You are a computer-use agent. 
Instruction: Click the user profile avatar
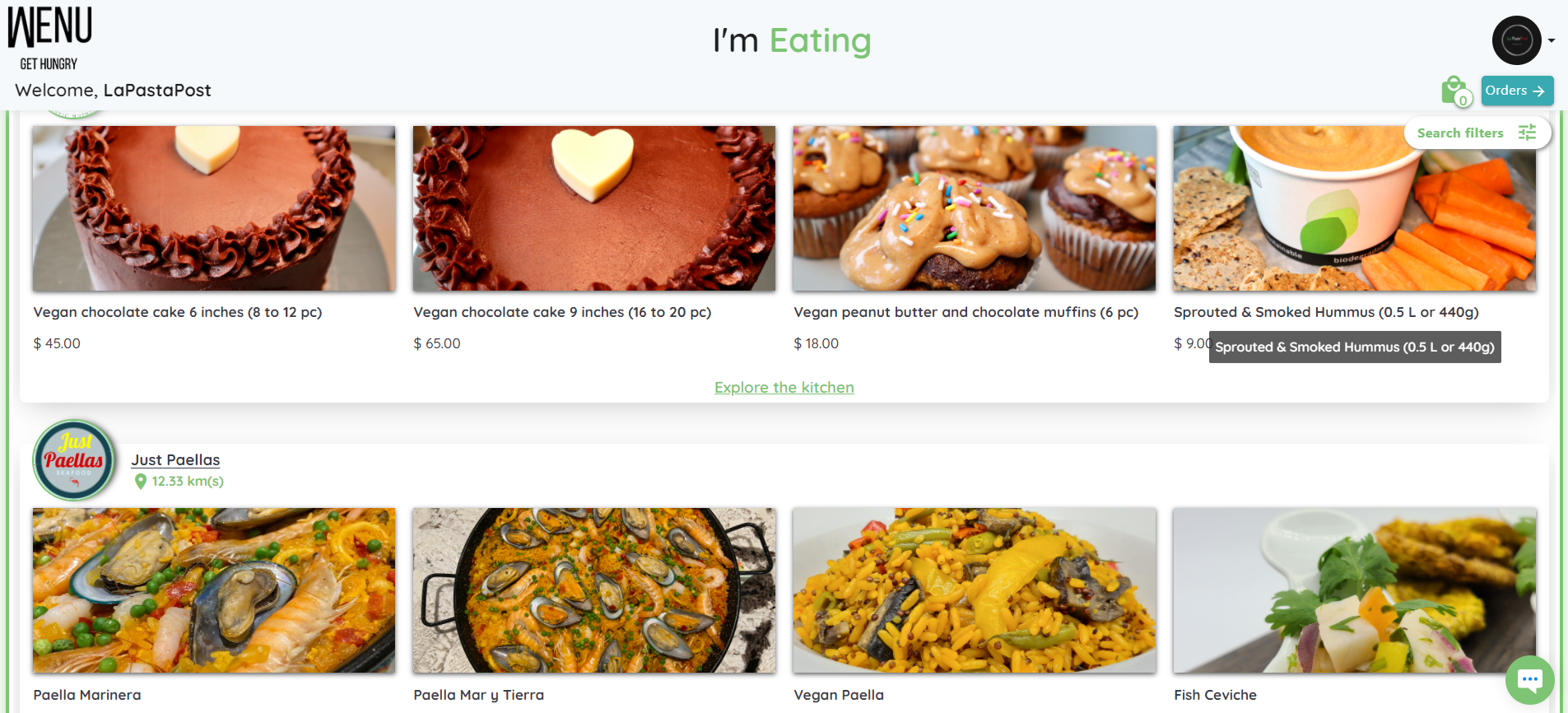click(1516, 40)
